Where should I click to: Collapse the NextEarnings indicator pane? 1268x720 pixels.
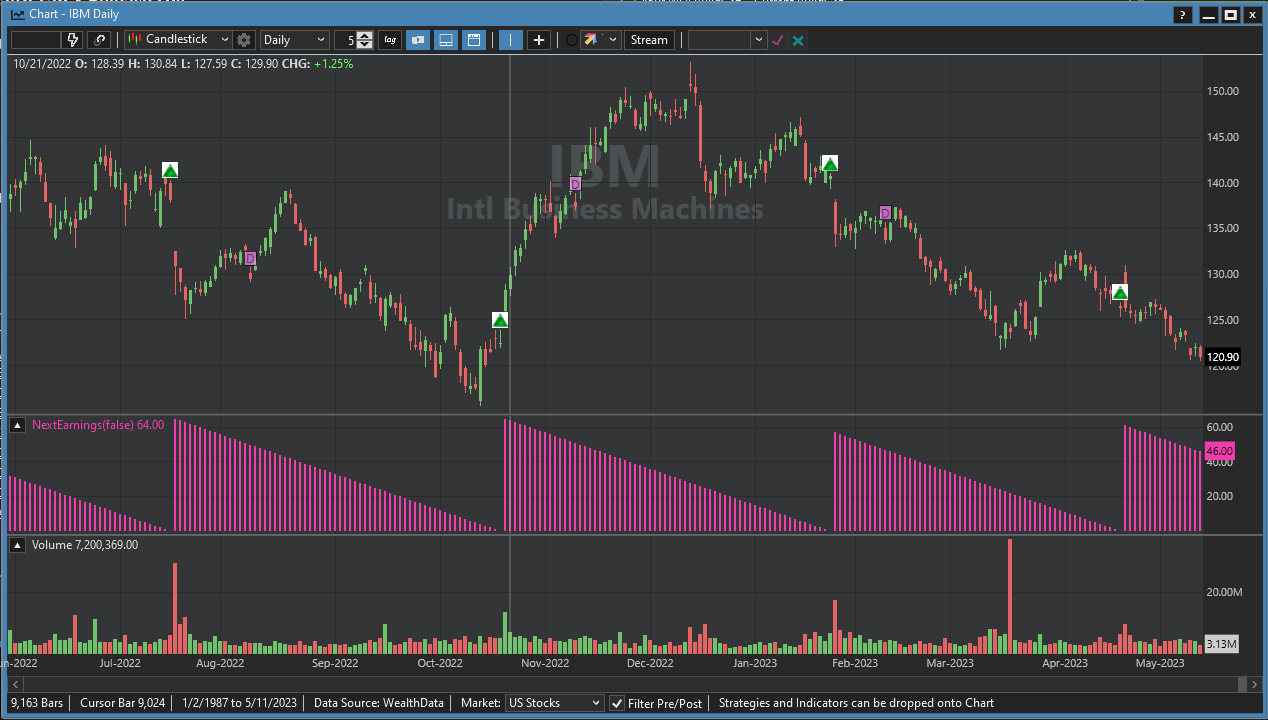[x=18, y=425]
